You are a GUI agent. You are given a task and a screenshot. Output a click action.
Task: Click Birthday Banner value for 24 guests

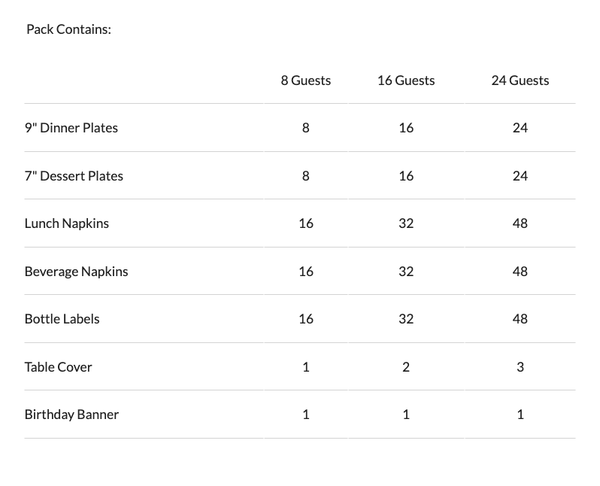point(520,414)
